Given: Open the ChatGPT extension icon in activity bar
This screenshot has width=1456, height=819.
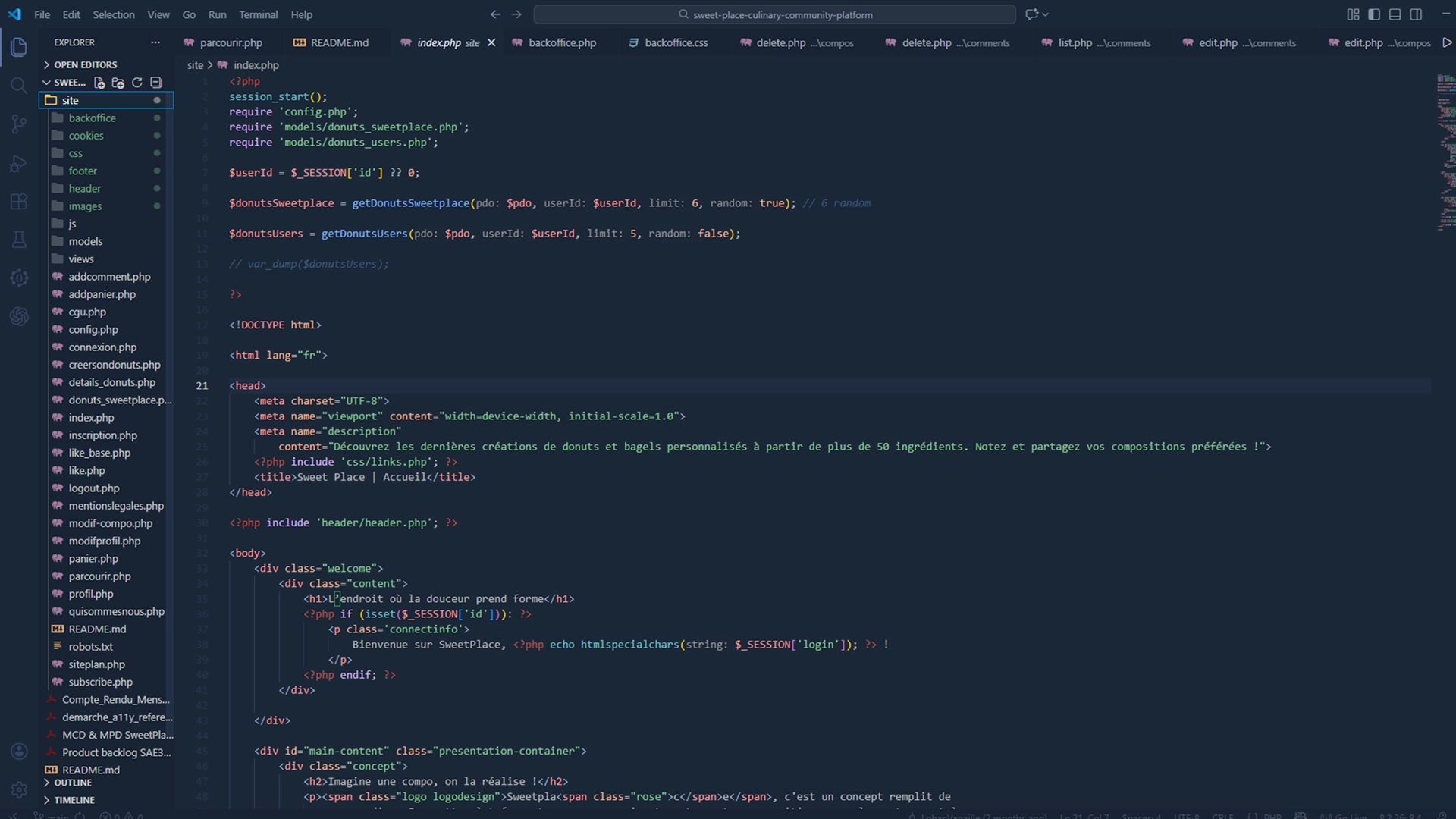Looking at the screenshot, I should click(x=19, y=316).
